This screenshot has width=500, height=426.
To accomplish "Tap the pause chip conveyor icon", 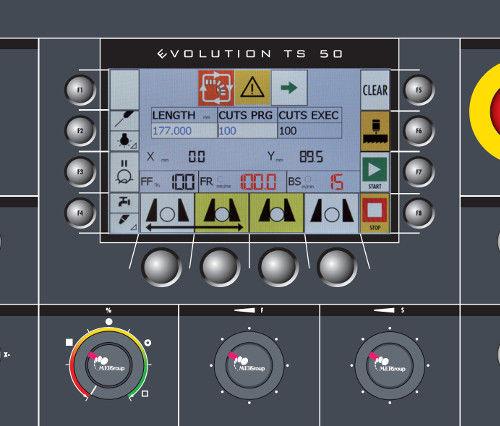I will click(x=125, y=172).
